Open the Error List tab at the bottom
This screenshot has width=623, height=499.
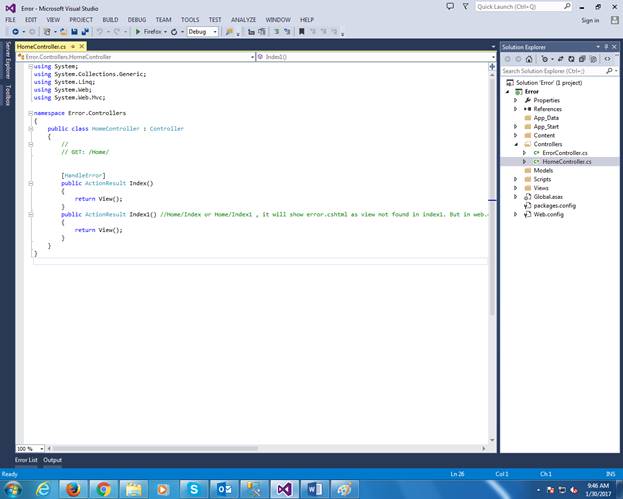click(x=26, y=460)
